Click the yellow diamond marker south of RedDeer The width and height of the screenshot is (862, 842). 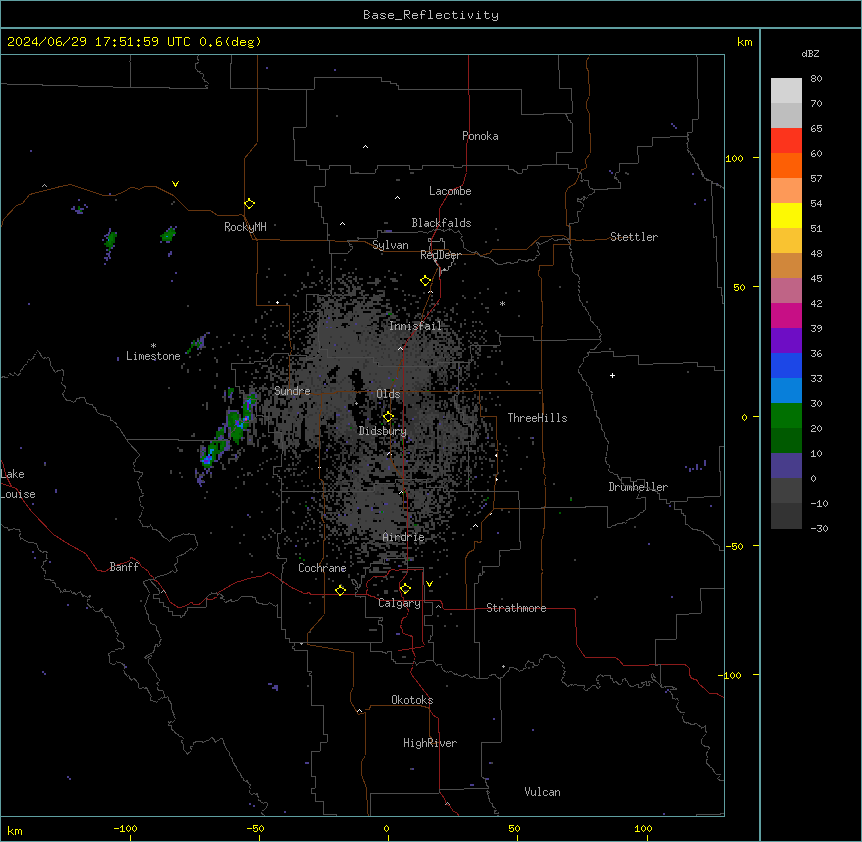click(425, 281)
